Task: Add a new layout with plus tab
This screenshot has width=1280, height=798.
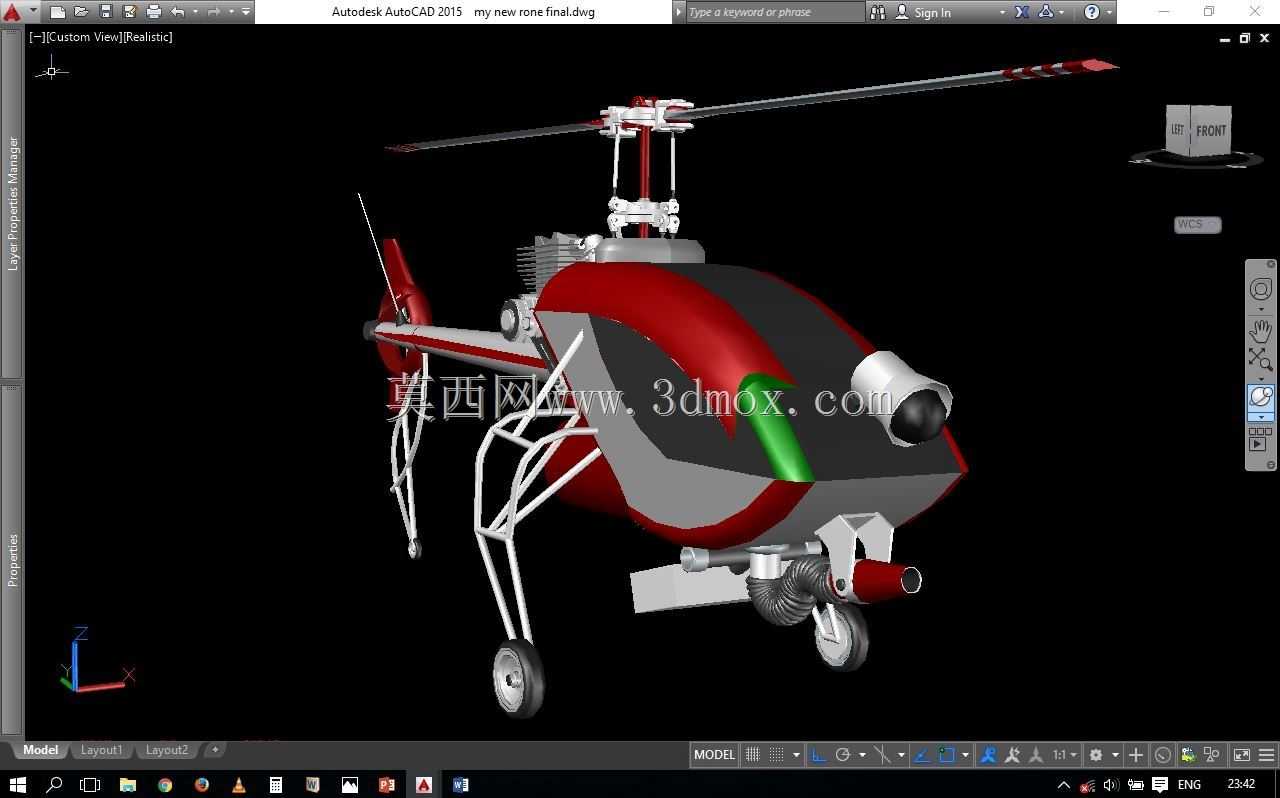Action: click(x=214, y=749)
